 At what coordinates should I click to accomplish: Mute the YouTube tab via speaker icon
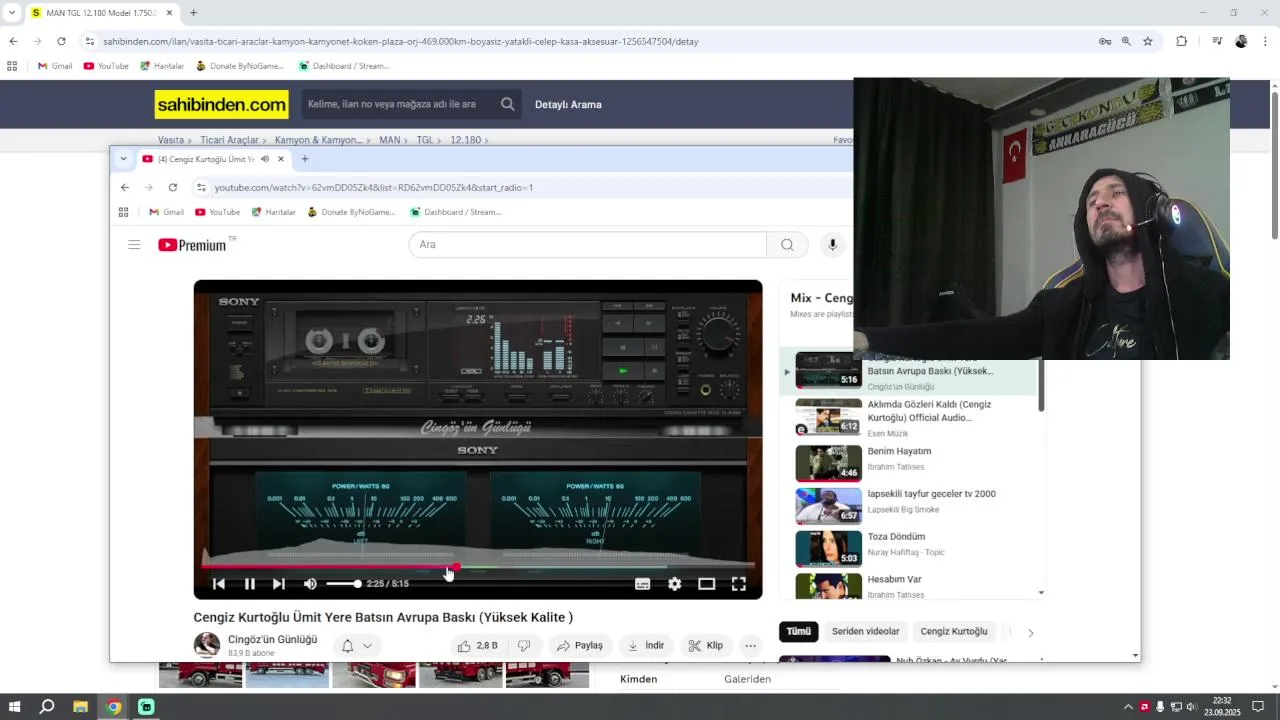[265, 159]
